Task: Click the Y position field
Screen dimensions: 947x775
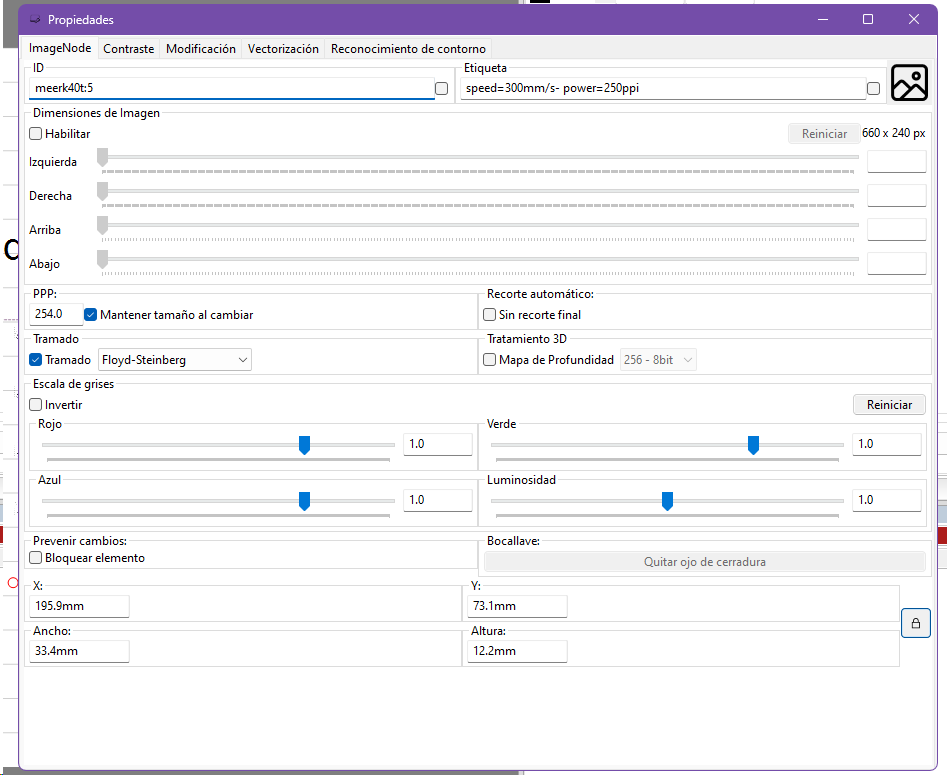Action: coord(517,606)
